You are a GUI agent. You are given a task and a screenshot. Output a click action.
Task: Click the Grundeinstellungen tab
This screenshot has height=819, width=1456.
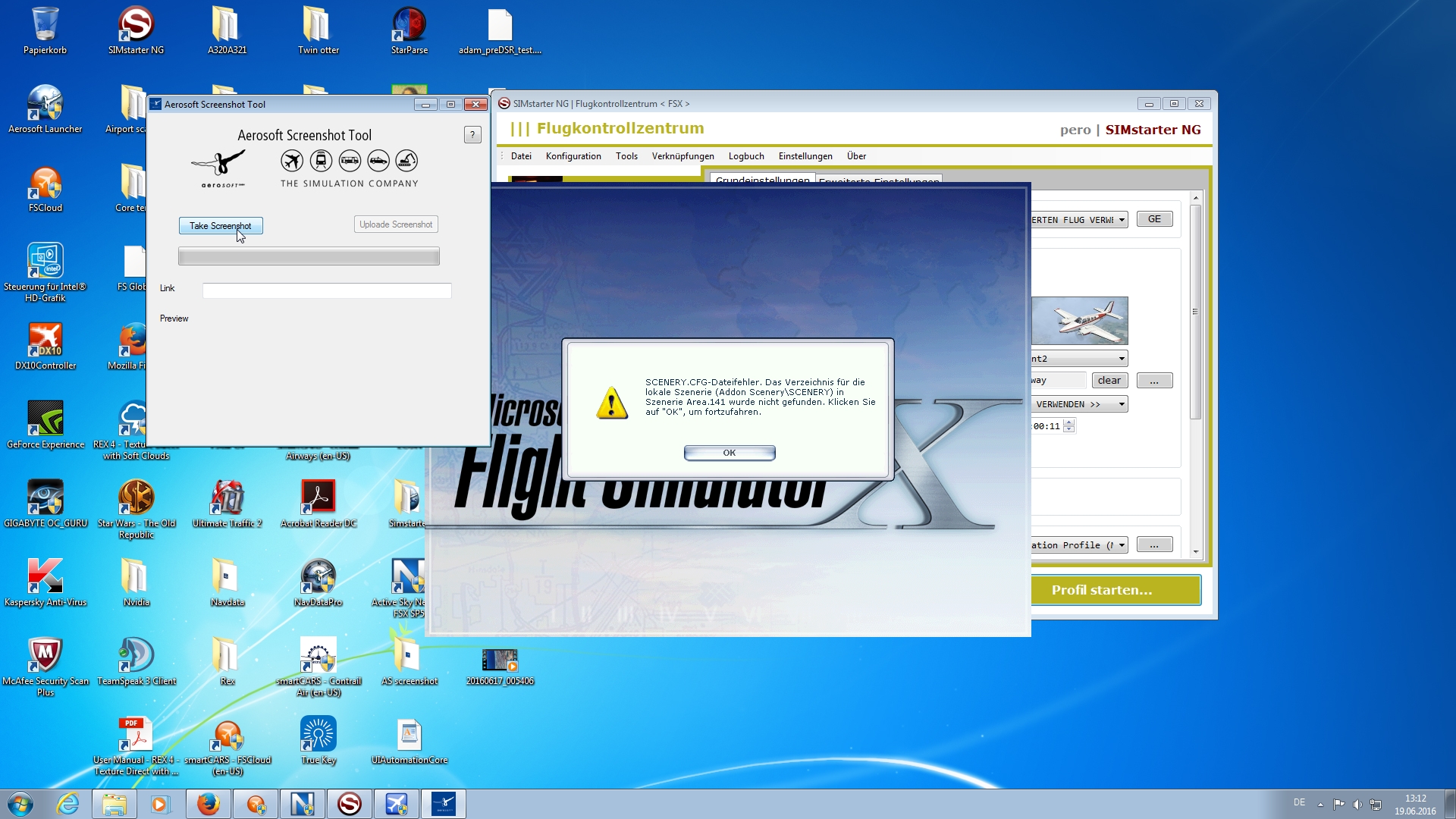pos(763,180)
